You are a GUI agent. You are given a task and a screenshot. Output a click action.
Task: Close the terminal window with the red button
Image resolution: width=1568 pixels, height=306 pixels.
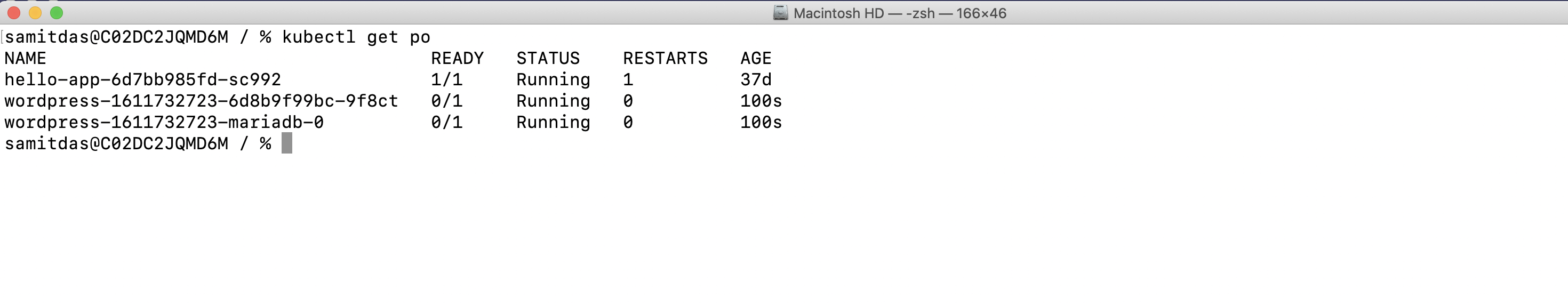14,13
